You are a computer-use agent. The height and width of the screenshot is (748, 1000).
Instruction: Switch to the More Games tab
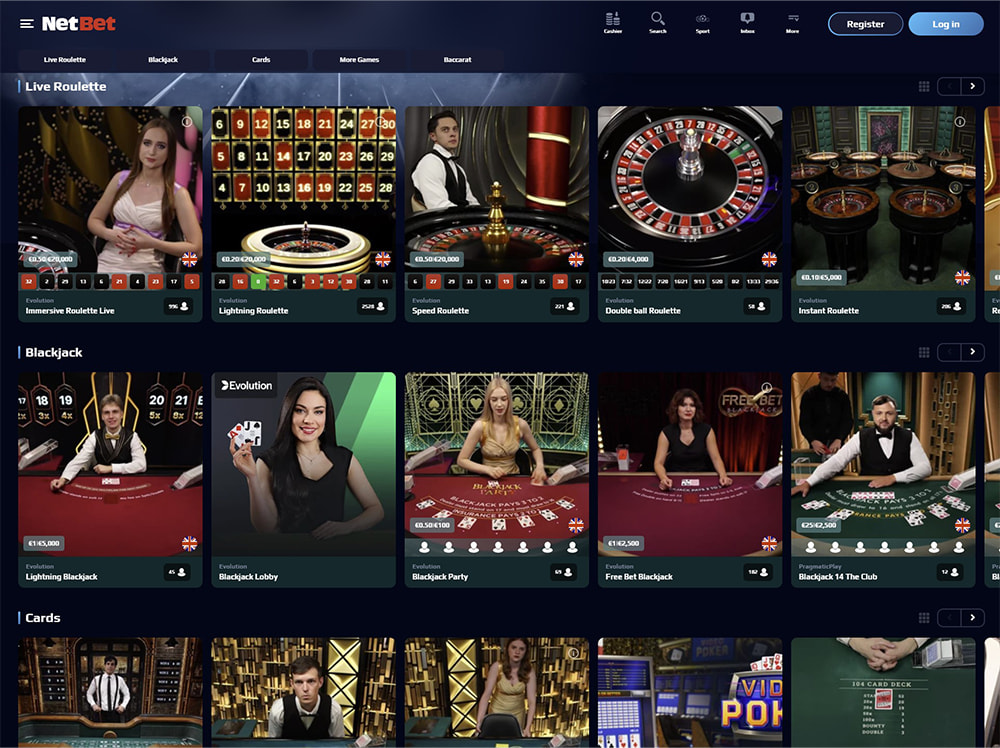coord(359,59)
